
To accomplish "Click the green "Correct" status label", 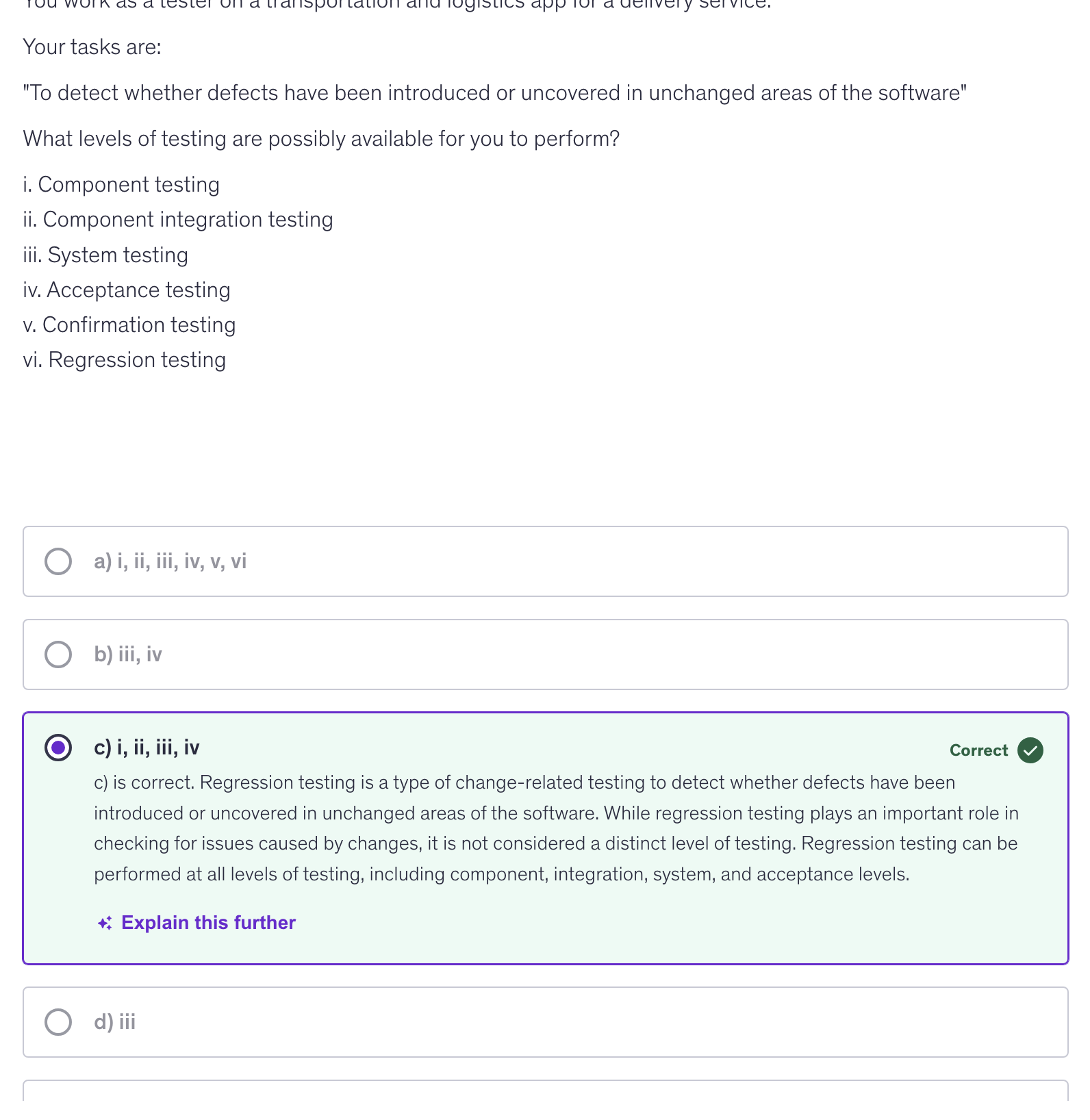I will pos(978,750).
